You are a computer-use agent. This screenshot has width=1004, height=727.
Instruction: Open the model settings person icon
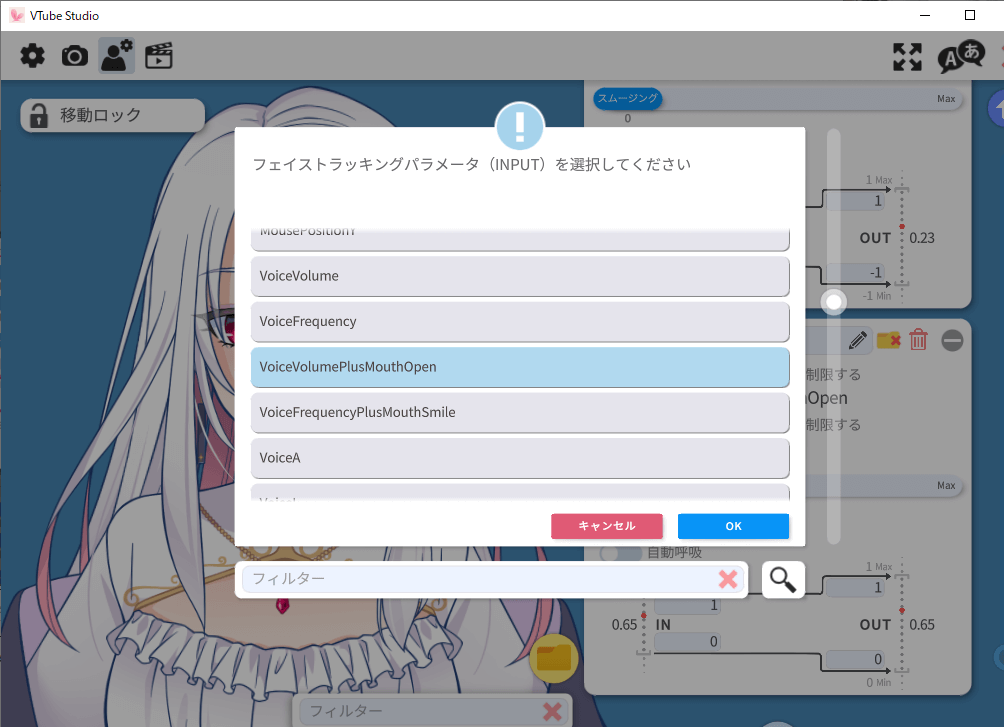pyautogui.click(x=117, y=56)
